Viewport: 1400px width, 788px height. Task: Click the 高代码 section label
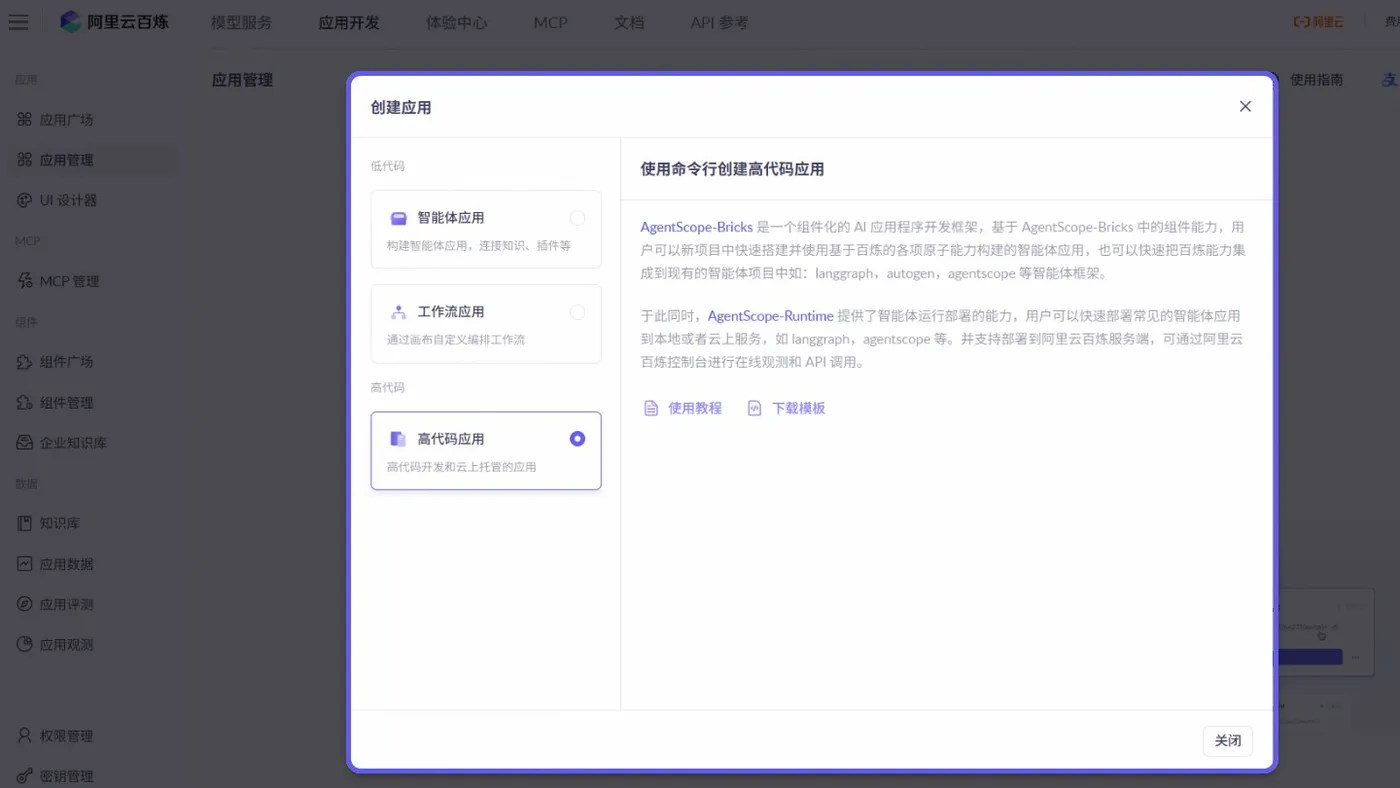(388, 387)
